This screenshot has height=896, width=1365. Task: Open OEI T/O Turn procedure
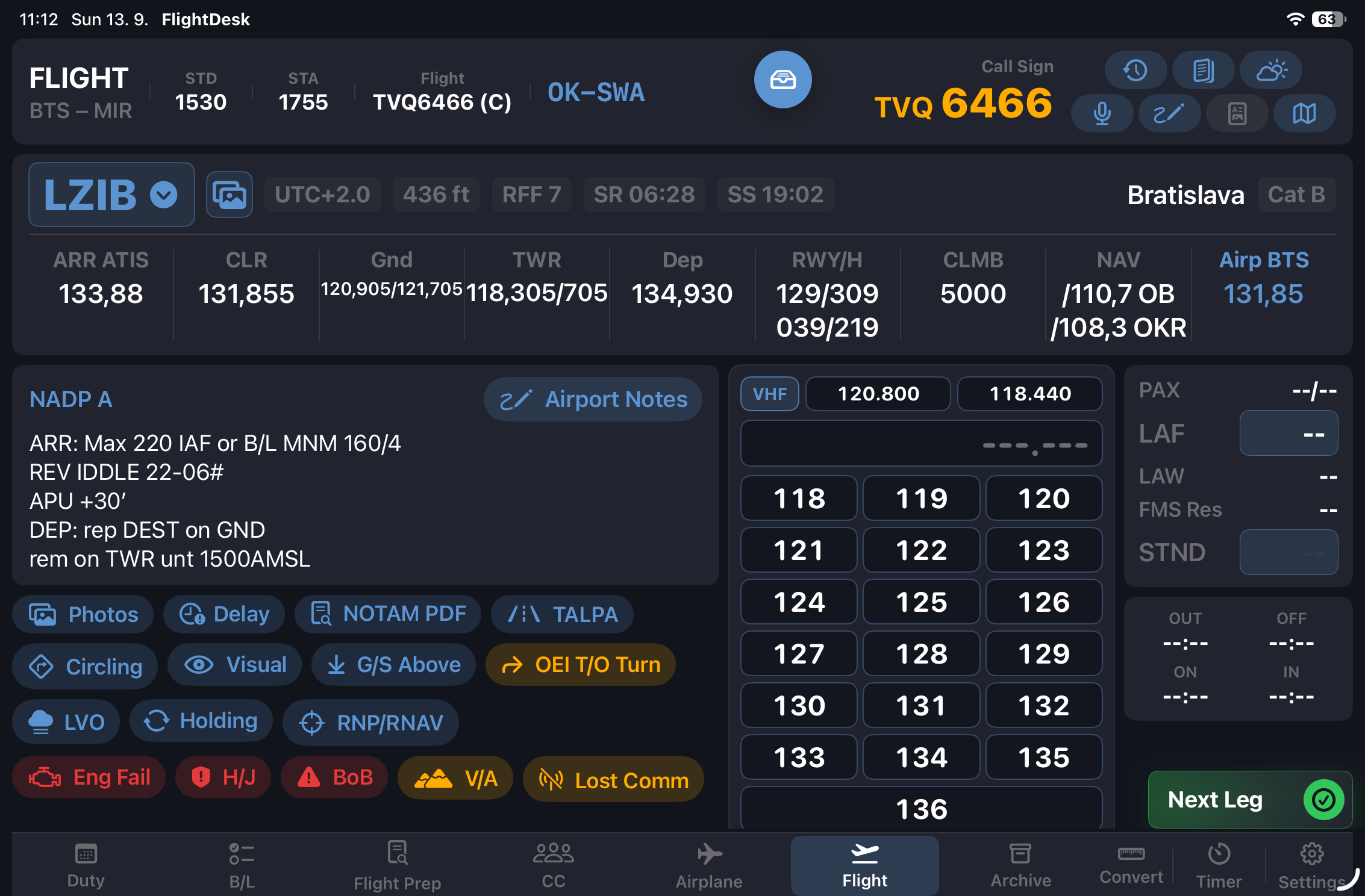[x=581, y=665]
